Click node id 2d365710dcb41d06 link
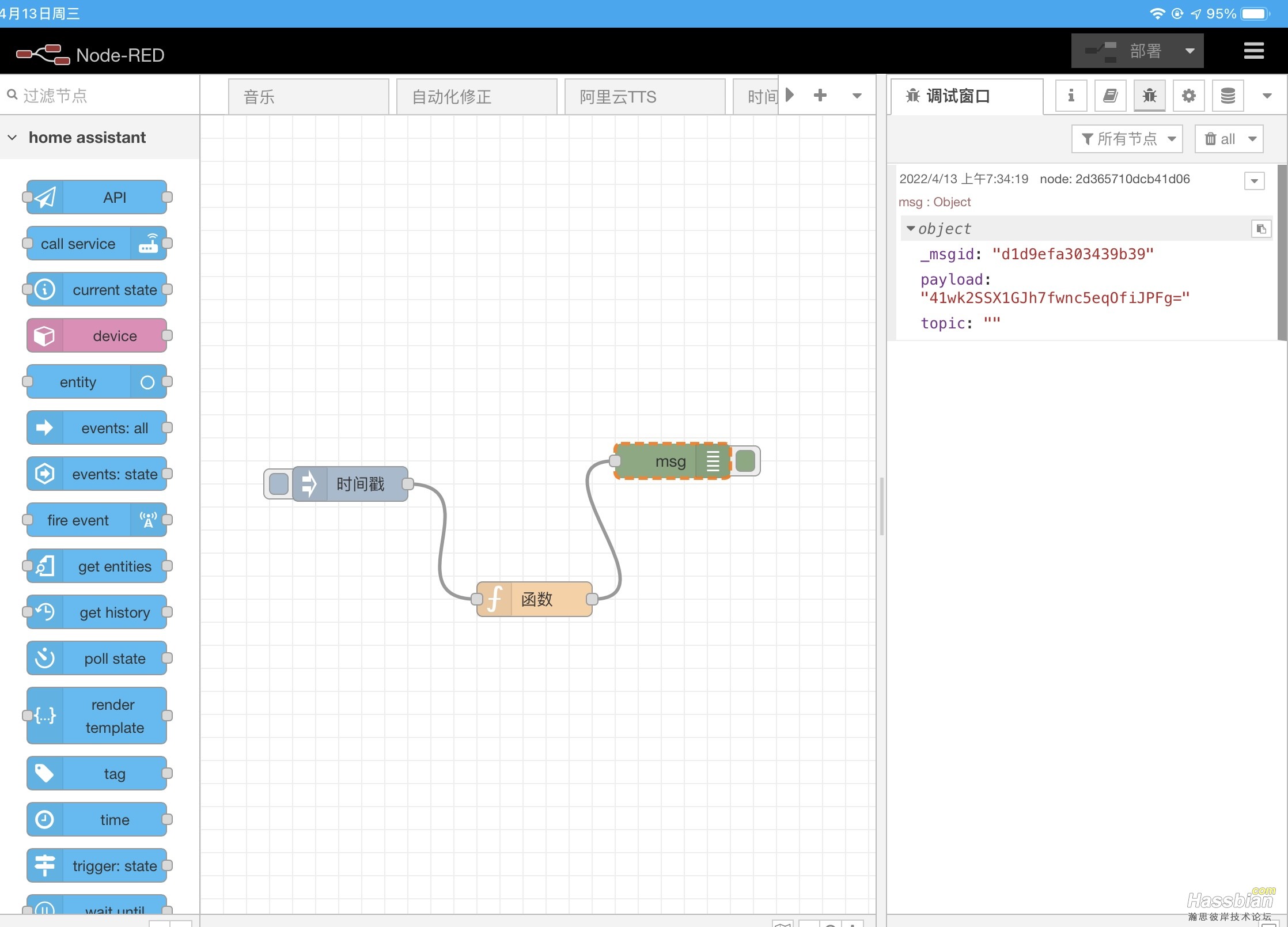This screenshot has width=1288, height=927. 1115,179
